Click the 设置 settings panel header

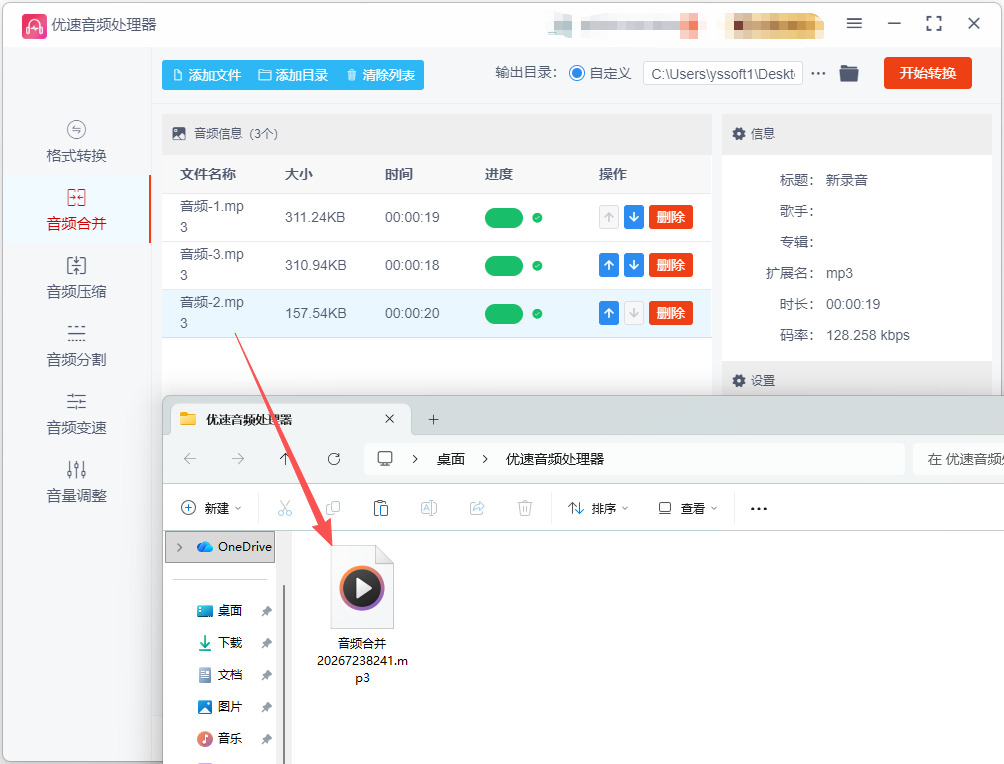856,380
